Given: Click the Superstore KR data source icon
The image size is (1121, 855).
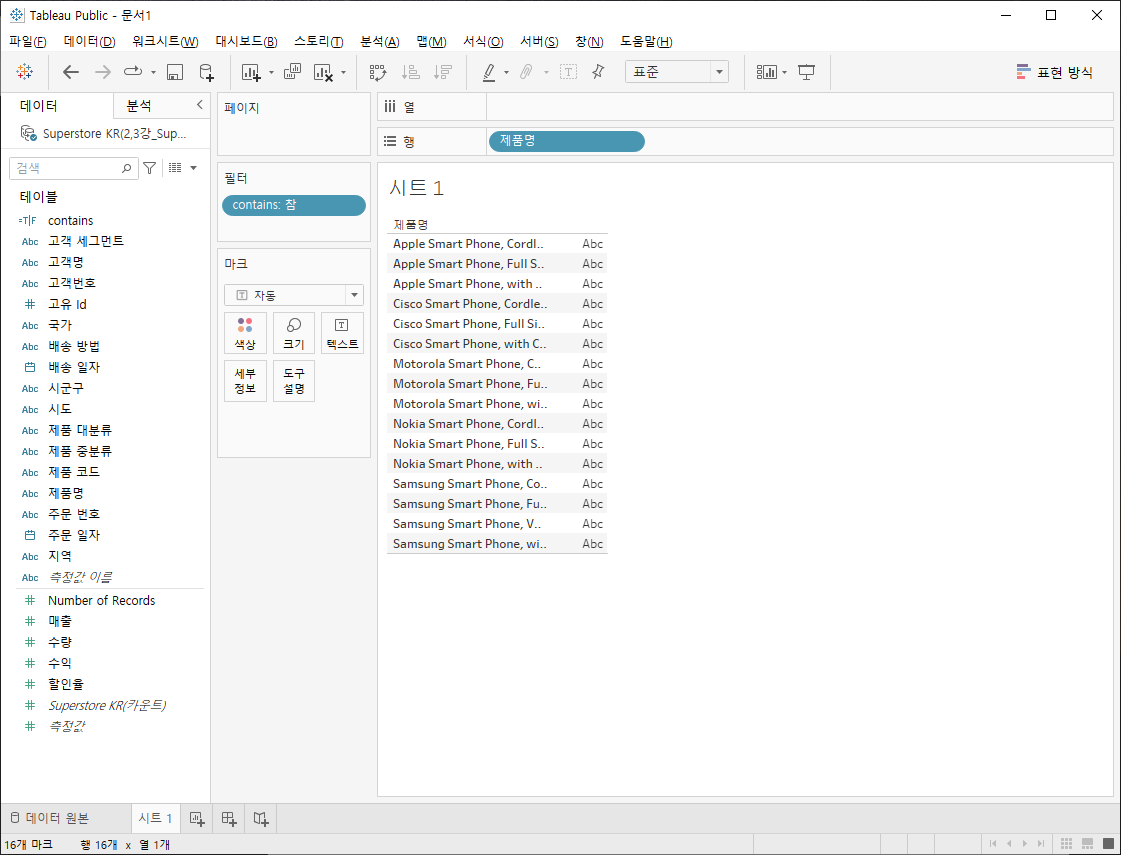Looking at the screenshot, I should coord(29,133).
